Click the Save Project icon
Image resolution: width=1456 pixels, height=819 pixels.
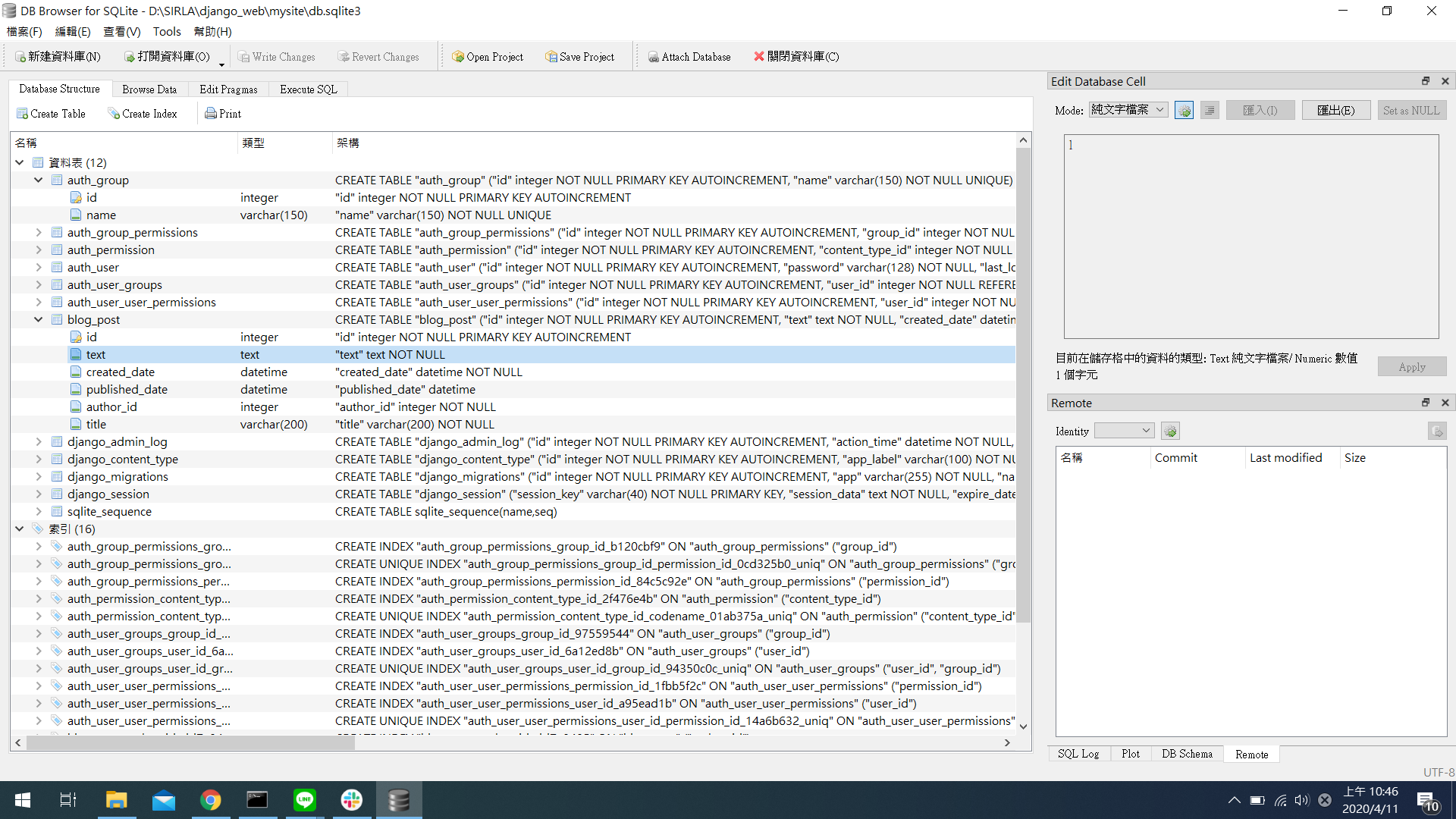(551, 57)
